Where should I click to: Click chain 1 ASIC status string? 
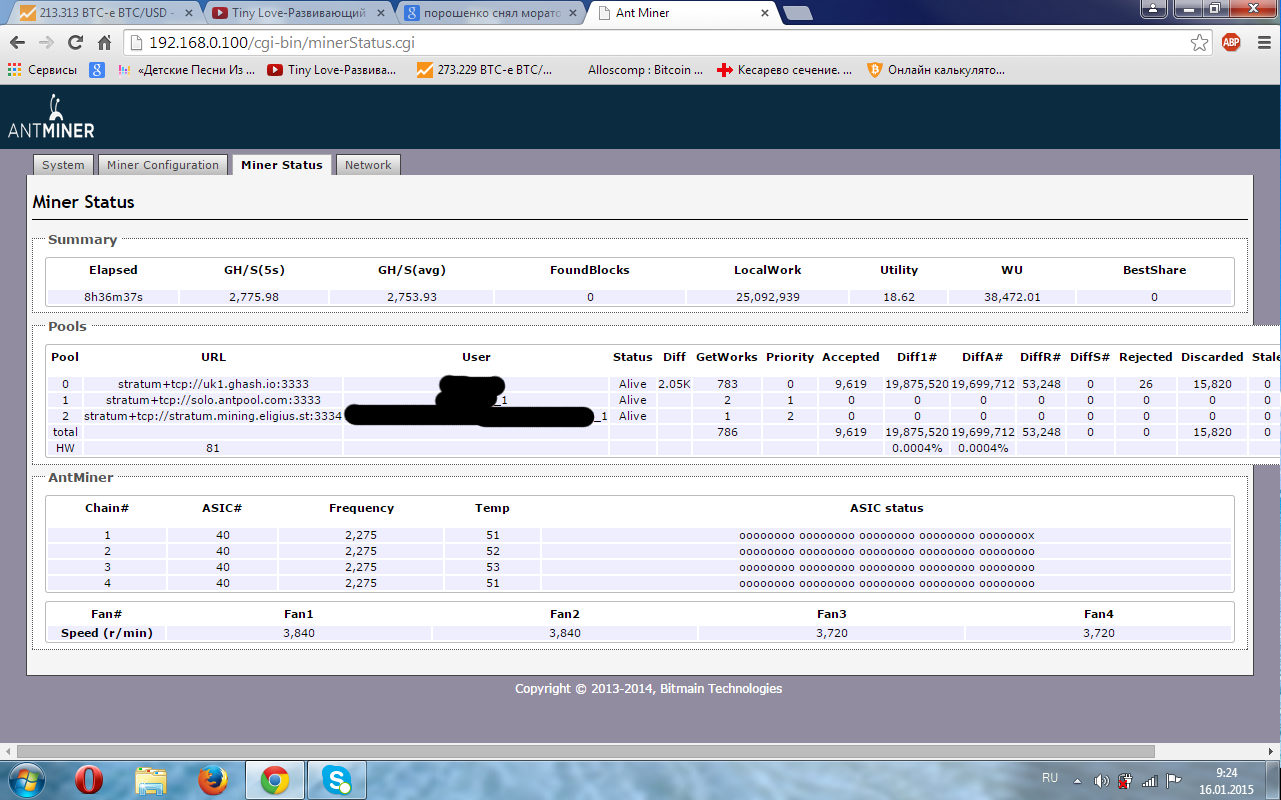(887, 535)
